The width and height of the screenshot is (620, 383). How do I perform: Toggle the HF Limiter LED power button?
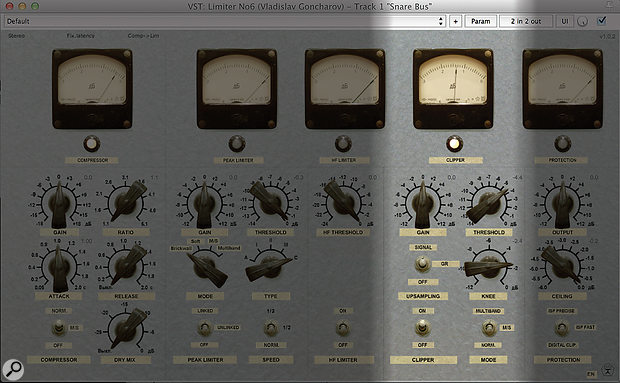click(x=343, y=144)
